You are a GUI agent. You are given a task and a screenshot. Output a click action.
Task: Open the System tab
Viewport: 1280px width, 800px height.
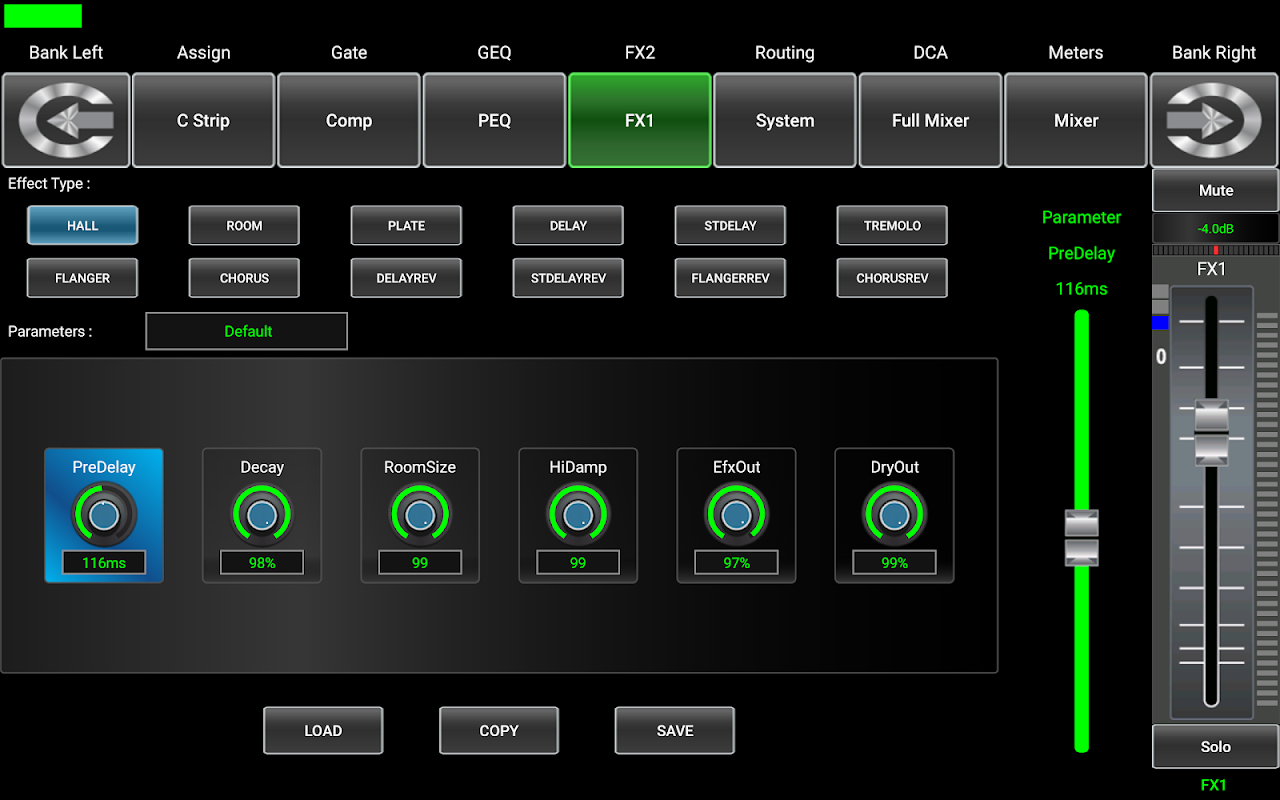(x=785, y=120)
